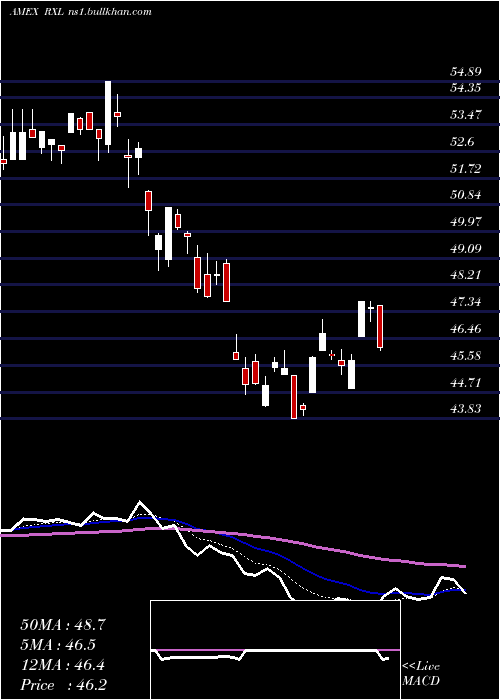Click the 53.47 price label
Viewport: 500px width, 700px height.
click(x=465, y=115)
